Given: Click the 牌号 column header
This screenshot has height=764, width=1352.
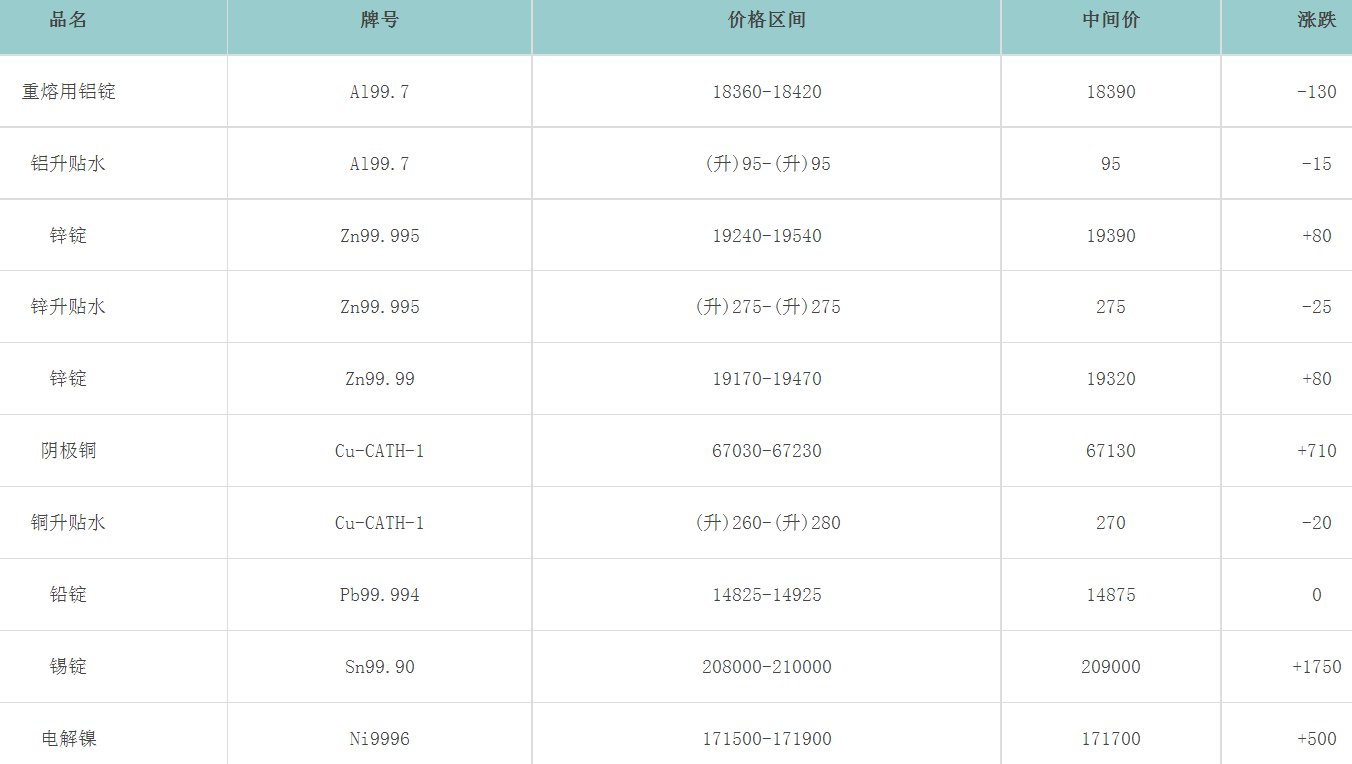Looking at the screenshot, I should point(380,20).
